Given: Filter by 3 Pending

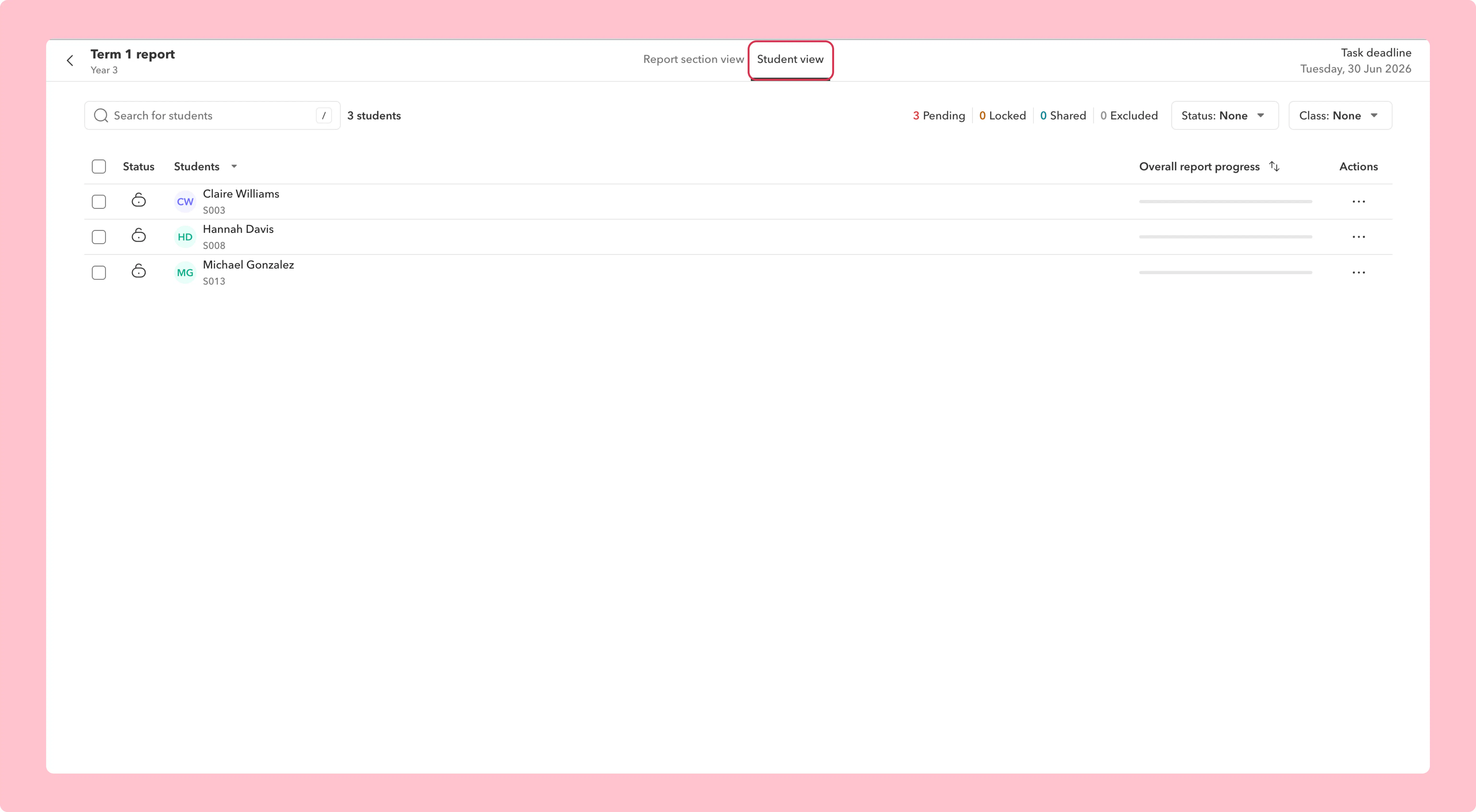Looking at the screenshot, I should [x=939, y=116].
